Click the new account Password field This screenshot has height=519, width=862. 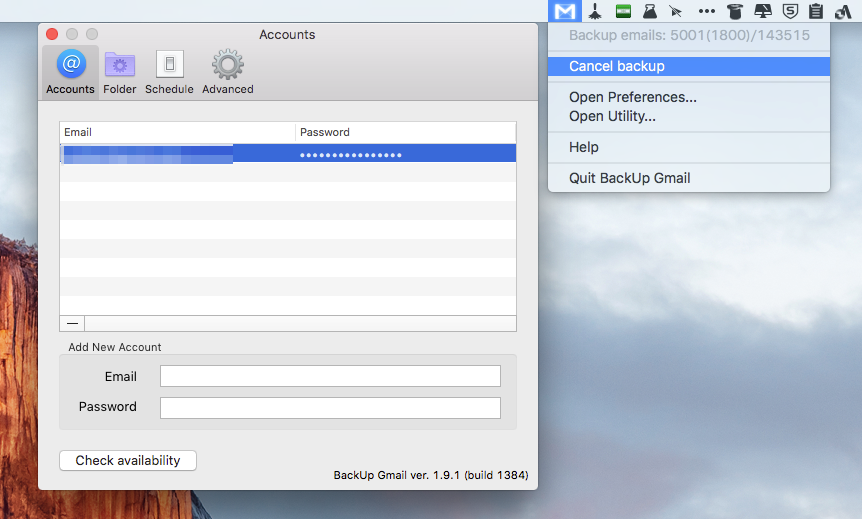coord(330,407)
